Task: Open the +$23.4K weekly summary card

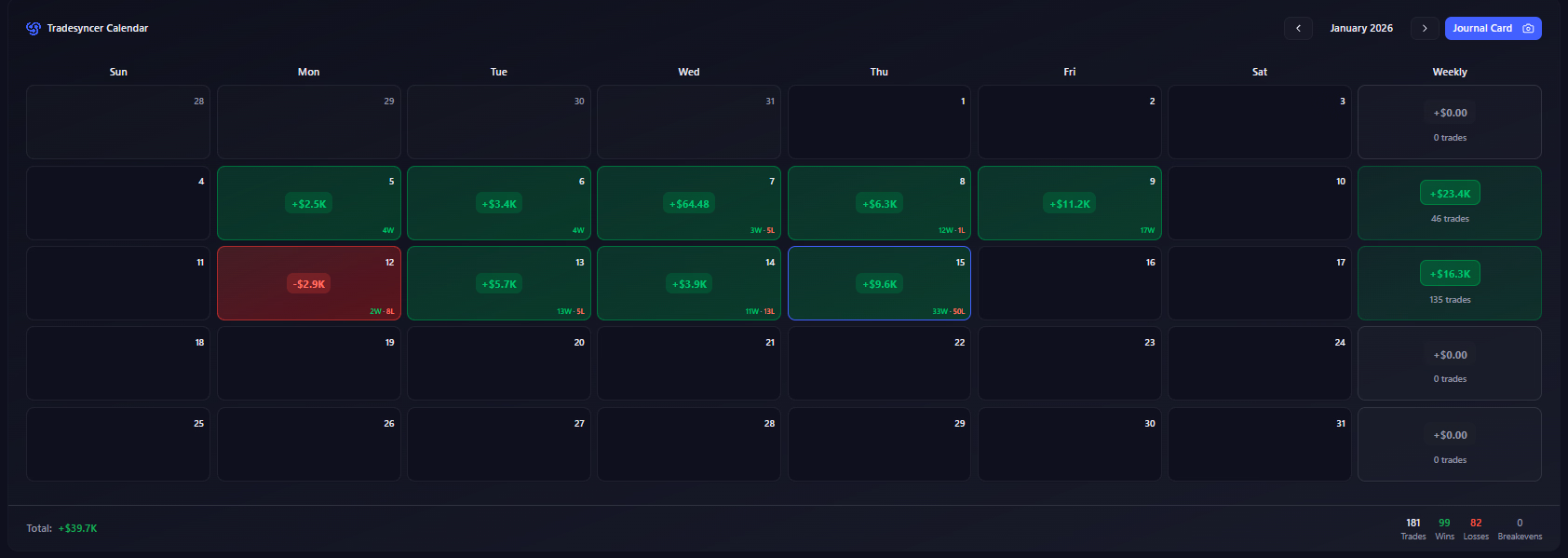Action: (1449, 203)
